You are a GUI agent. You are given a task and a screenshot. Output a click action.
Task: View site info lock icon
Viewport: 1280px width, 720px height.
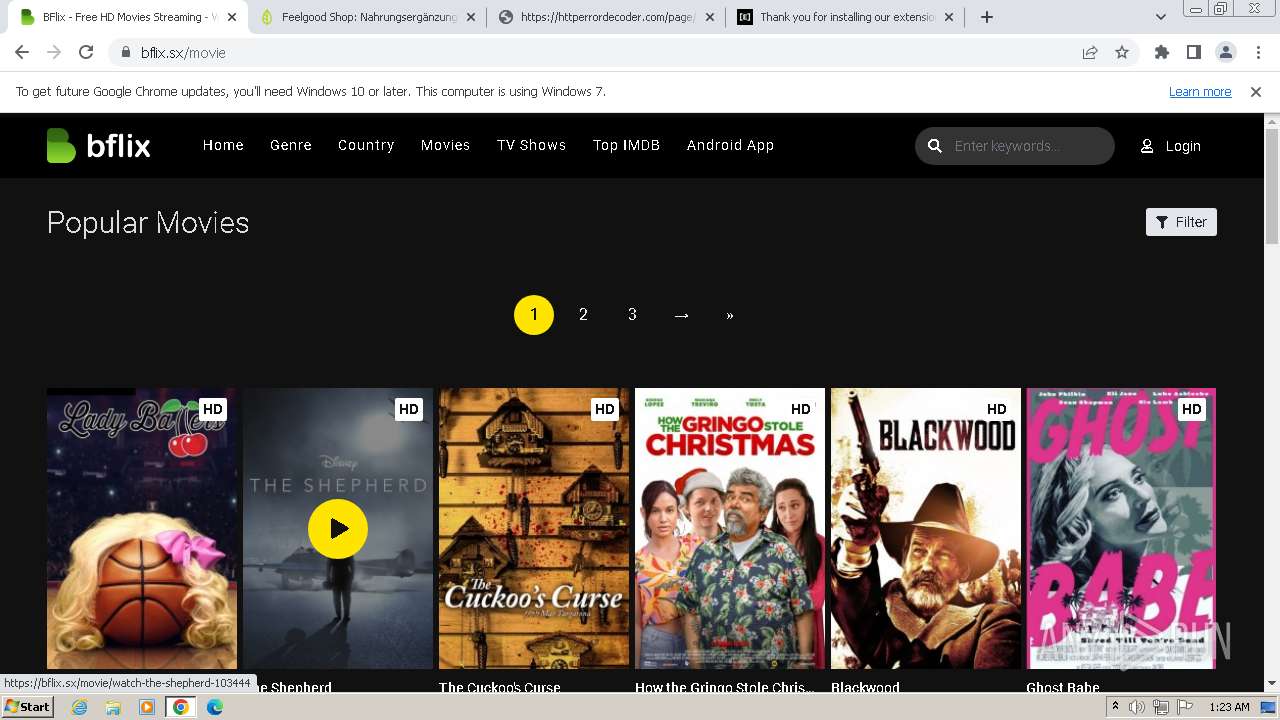(126, 53)
